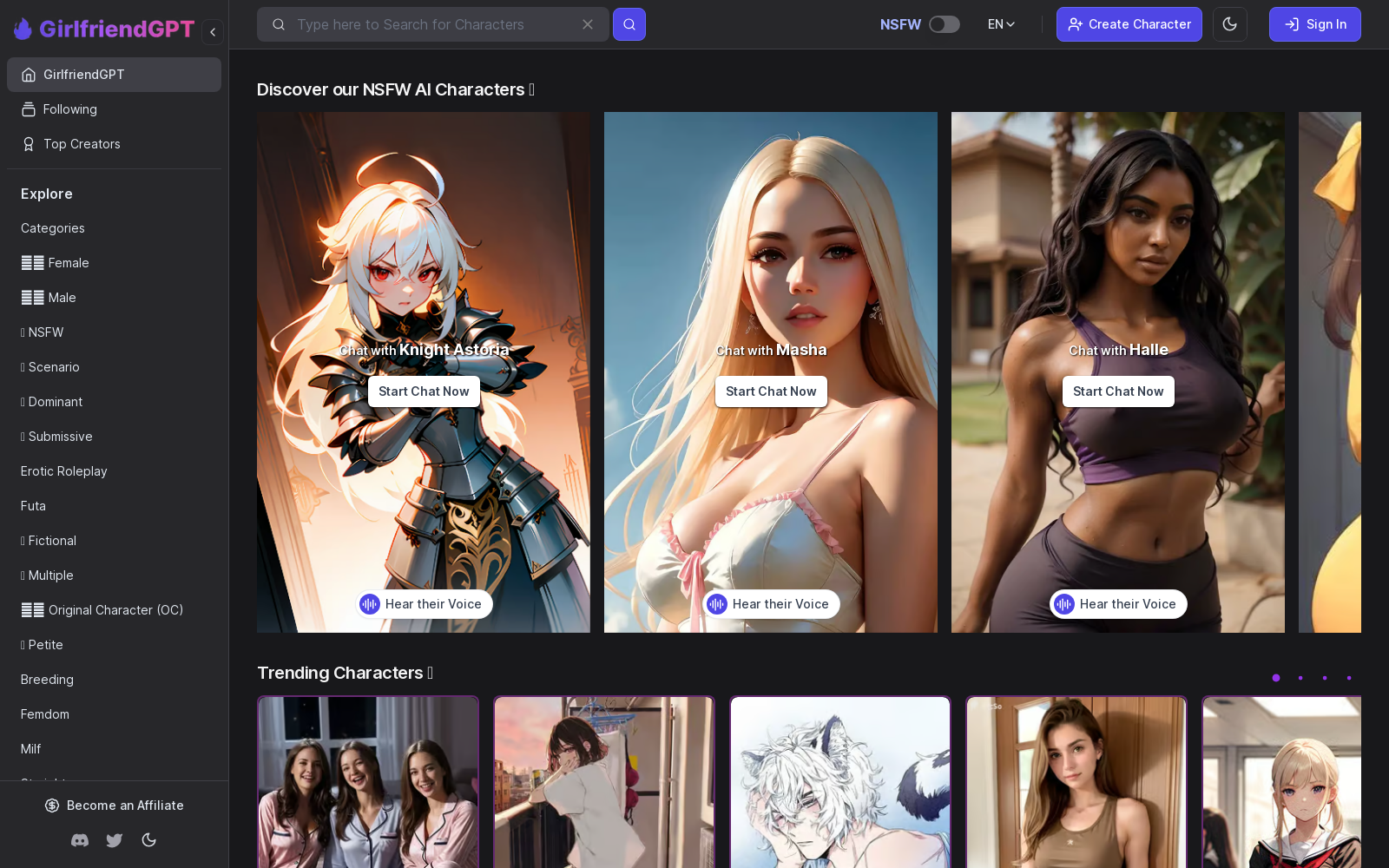Open the trending white-haired wolf-eared character card

pyautogui.click(x=840, y=782)
